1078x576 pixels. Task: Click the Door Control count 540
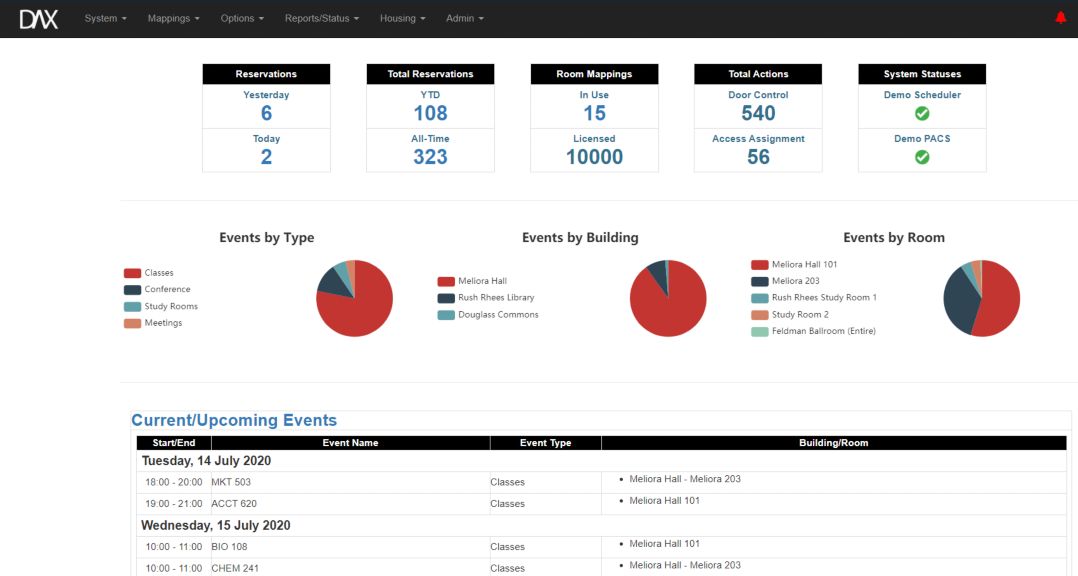pyautogui.click(x=758, y=113)
